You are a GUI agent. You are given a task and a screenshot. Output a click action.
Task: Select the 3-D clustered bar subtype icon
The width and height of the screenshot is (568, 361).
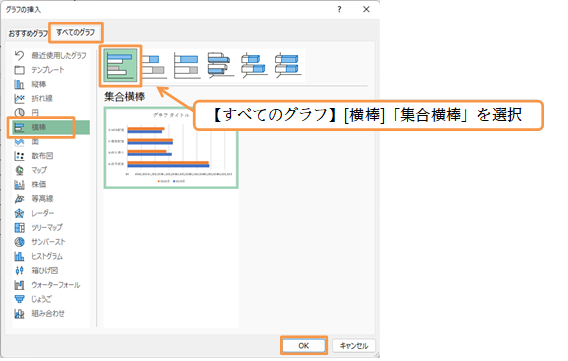(x=221, y=66)
